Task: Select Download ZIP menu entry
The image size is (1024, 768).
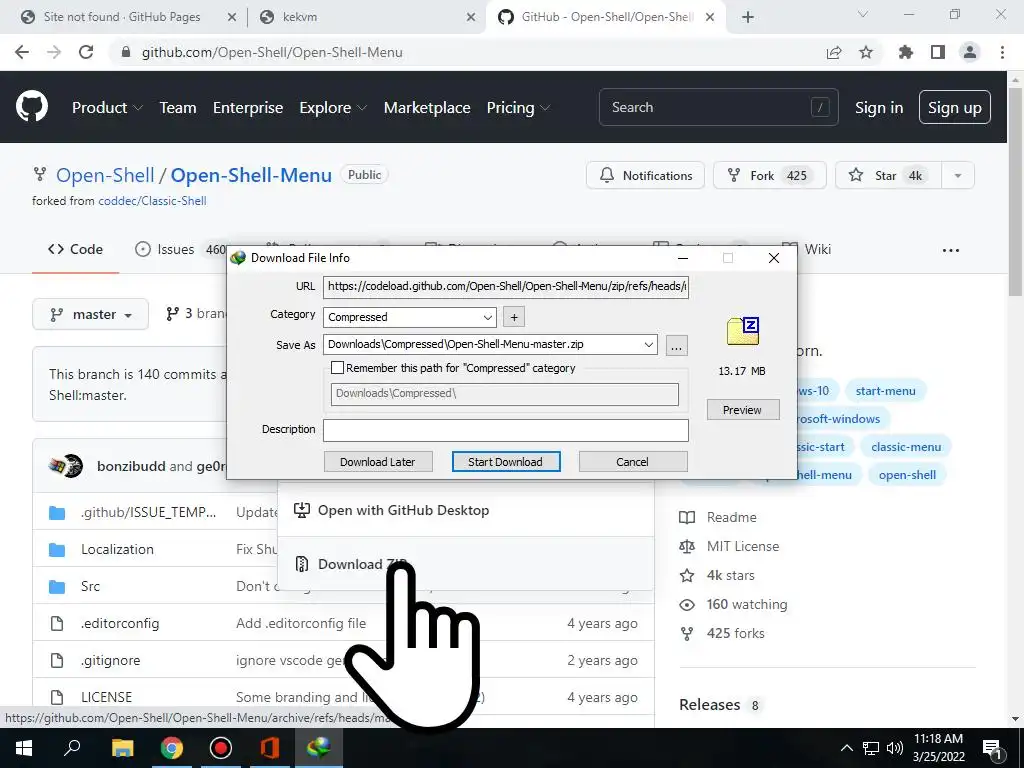Action: [466, 564]
